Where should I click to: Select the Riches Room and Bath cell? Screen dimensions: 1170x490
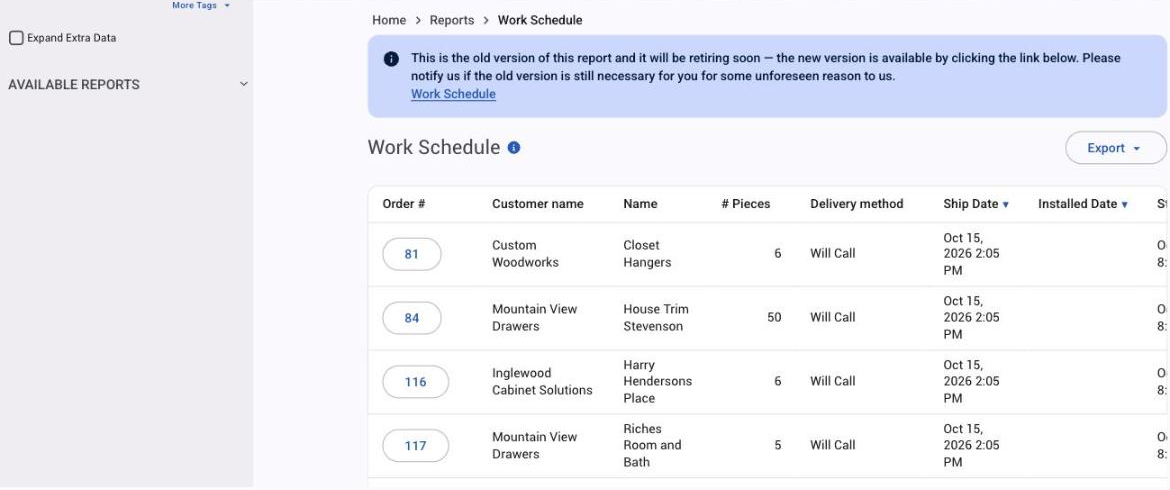click(x=652, y=445)
